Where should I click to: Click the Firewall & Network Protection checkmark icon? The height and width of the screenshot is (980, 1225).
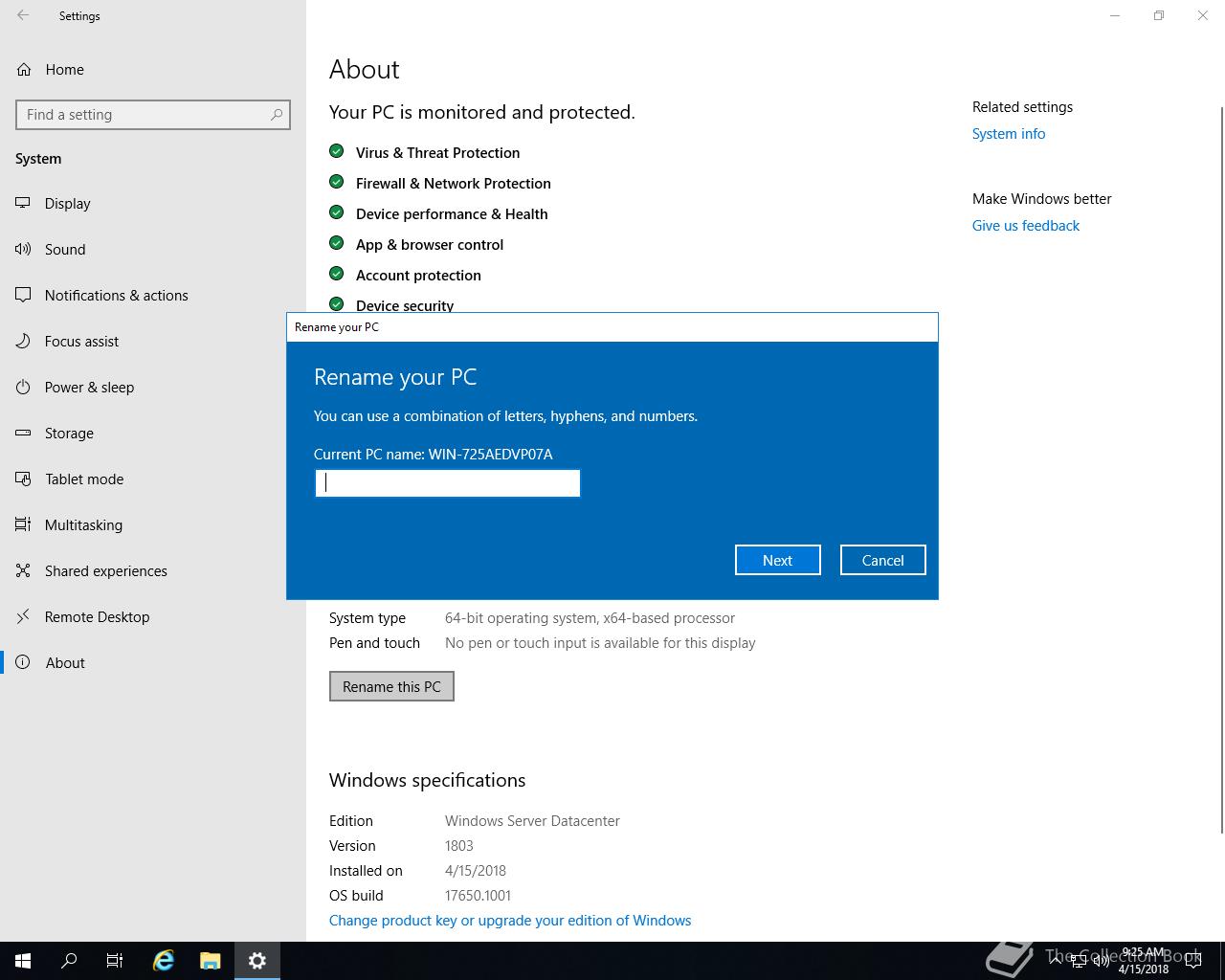336,182
